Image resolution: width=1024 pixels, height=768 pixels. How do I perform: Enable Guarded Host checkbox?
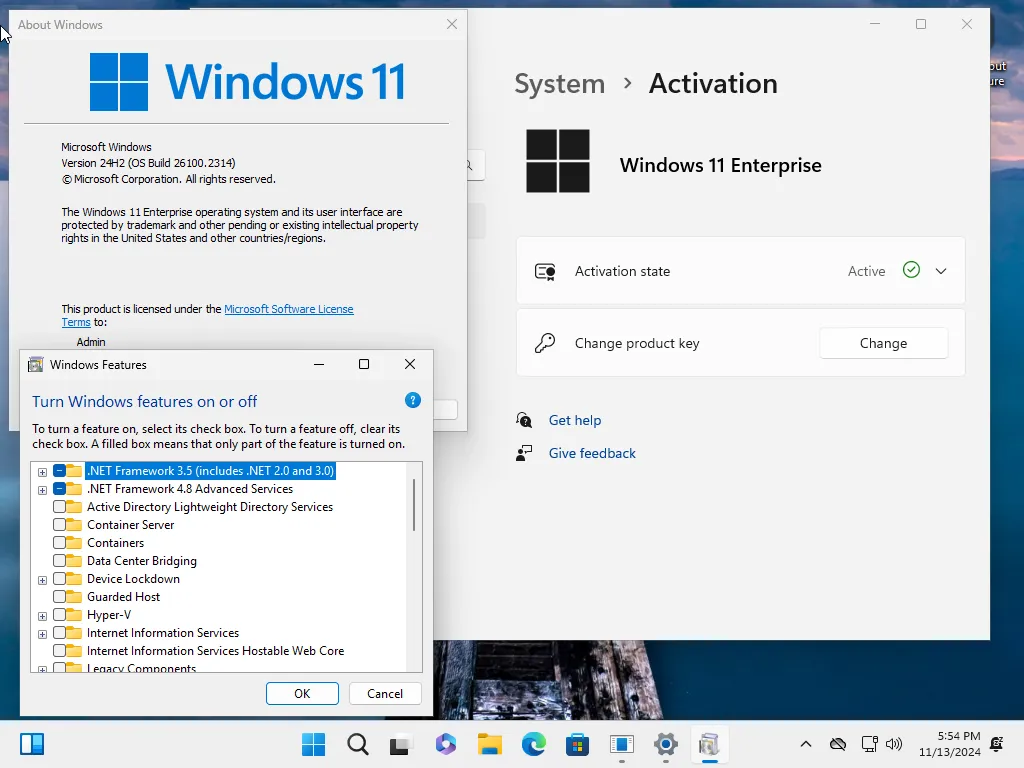click(59, 596)
